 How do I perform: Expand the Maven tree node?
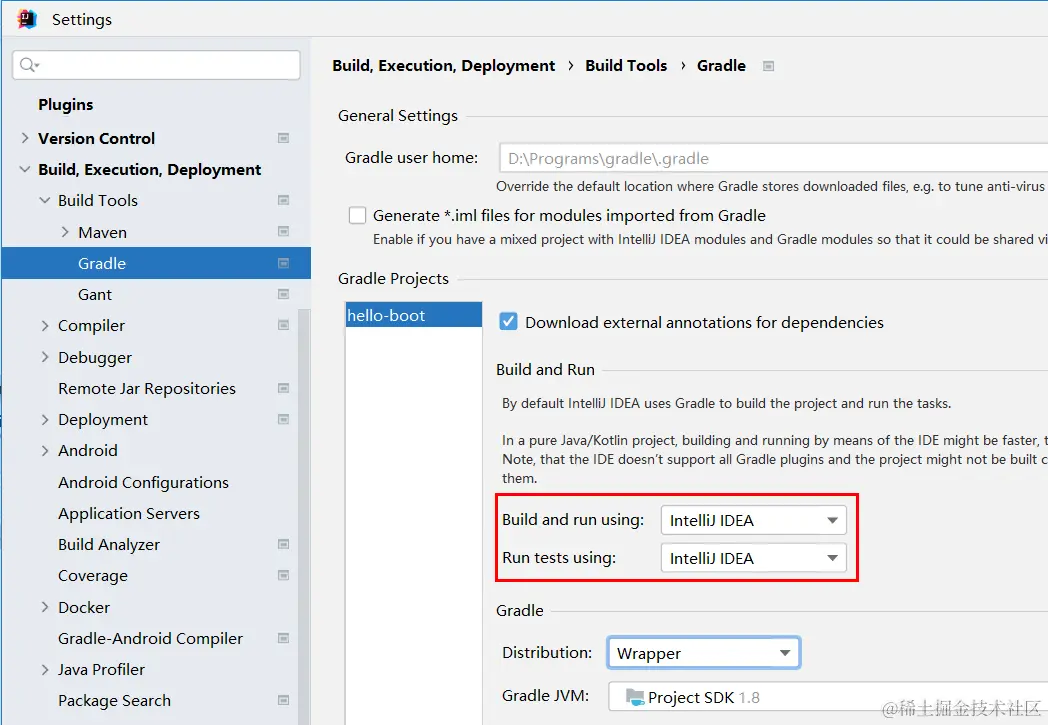(x=65, y=232)
